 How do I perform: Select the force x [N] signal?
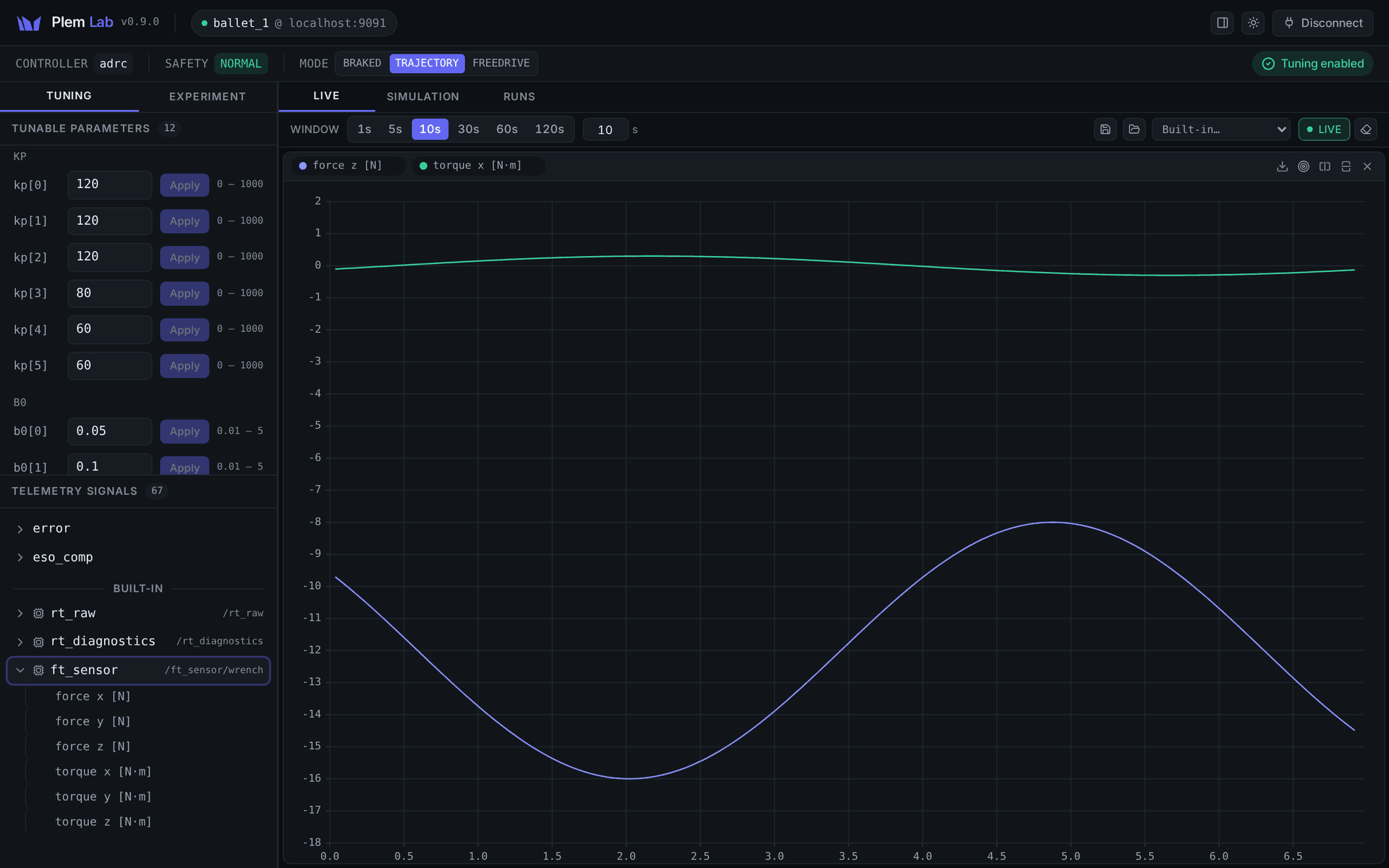[x=93, y=697]
